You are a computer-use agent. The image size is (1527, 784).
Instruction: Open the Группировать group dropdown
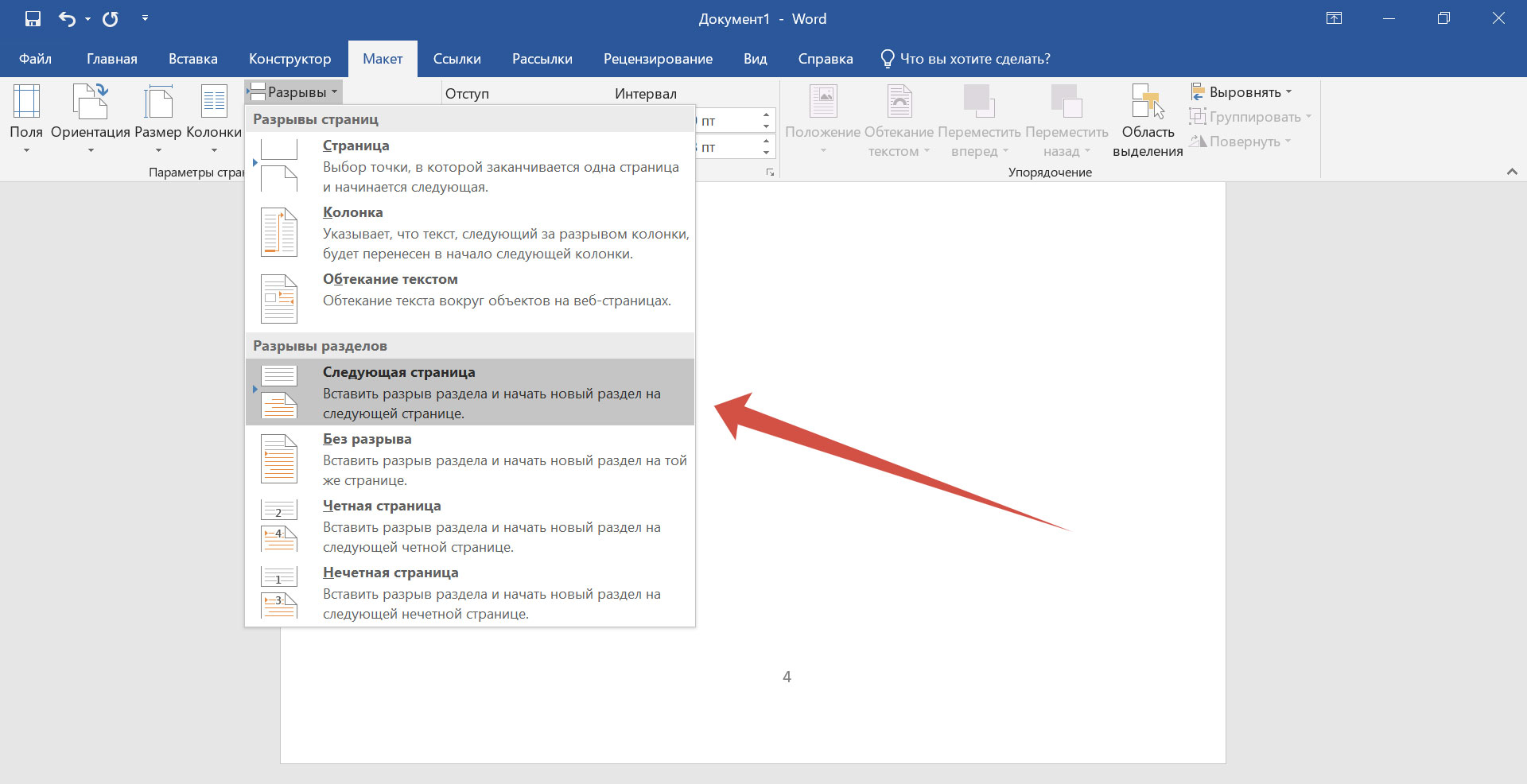click(x=1250, y=117)
